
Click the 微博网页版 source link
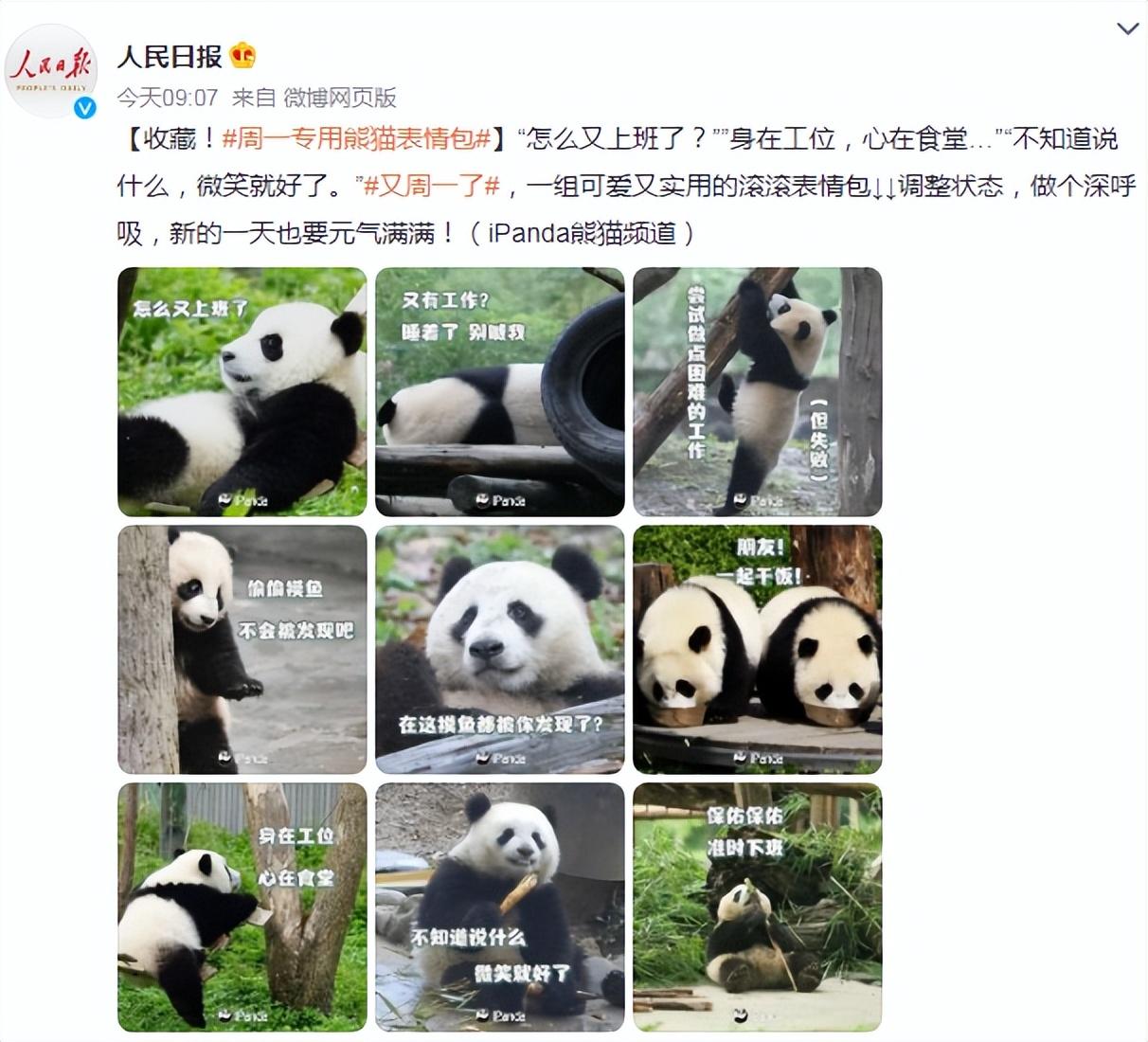click(340, 98)
